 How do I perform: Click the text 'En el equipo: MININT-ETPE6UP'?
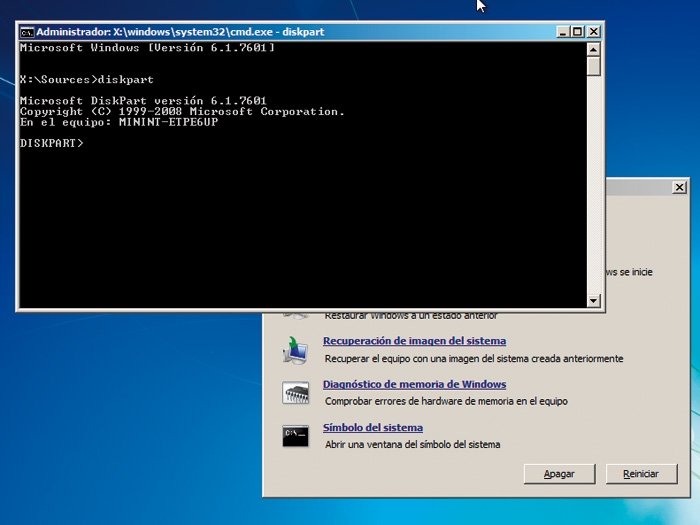(119, 122)
